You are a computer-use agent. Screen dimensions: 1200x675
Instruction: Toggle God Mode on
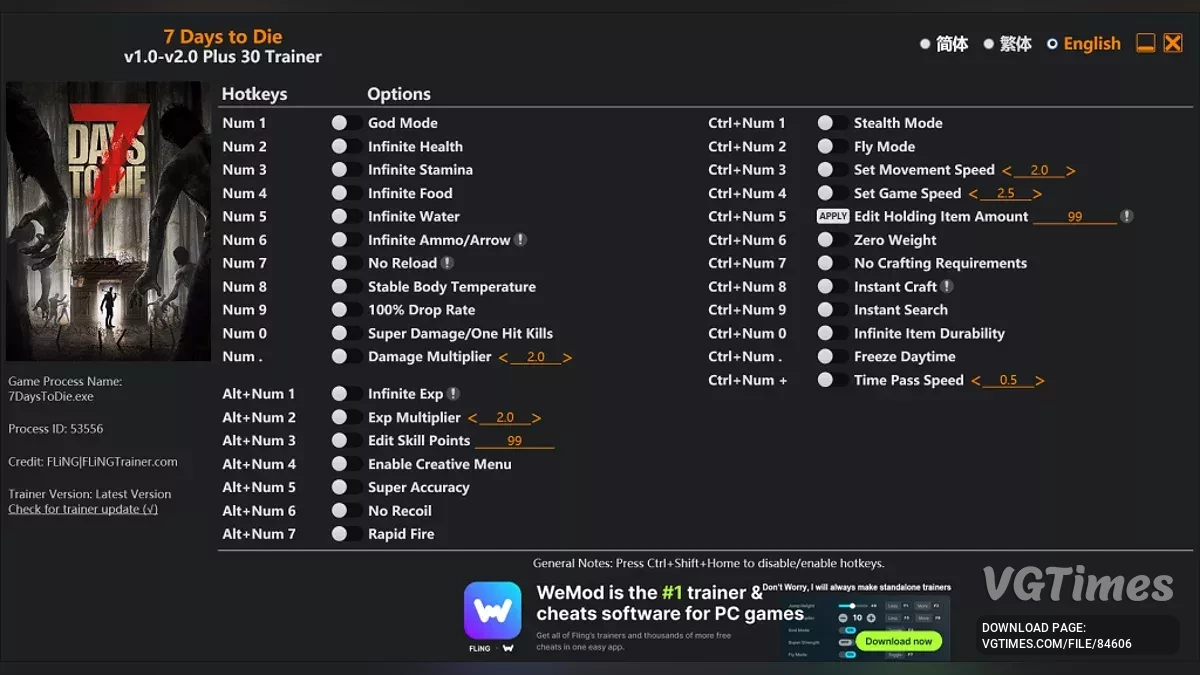click(347, 123)
